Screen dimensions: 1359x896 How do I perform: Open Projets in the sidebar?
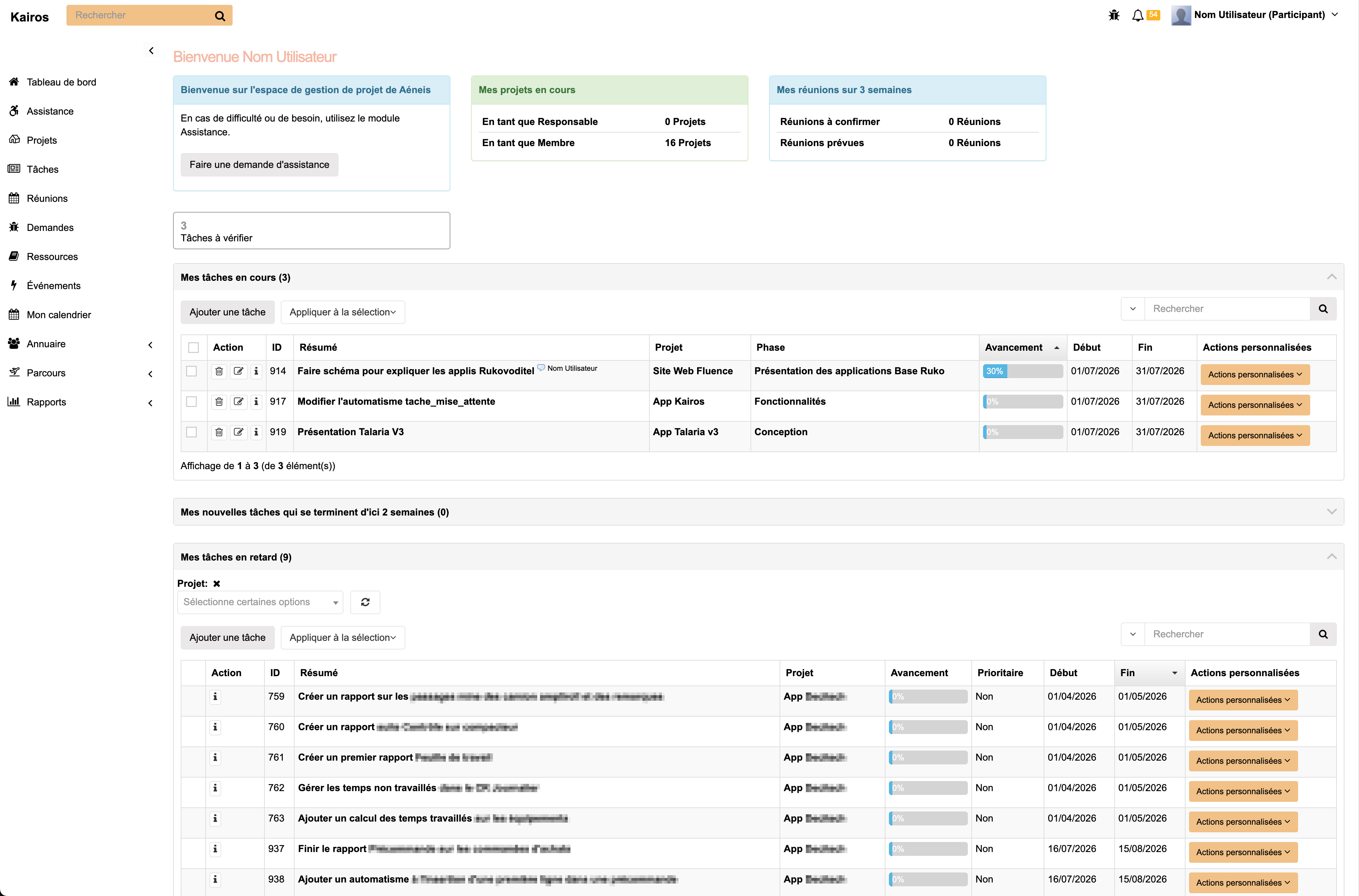coord(42,141)
